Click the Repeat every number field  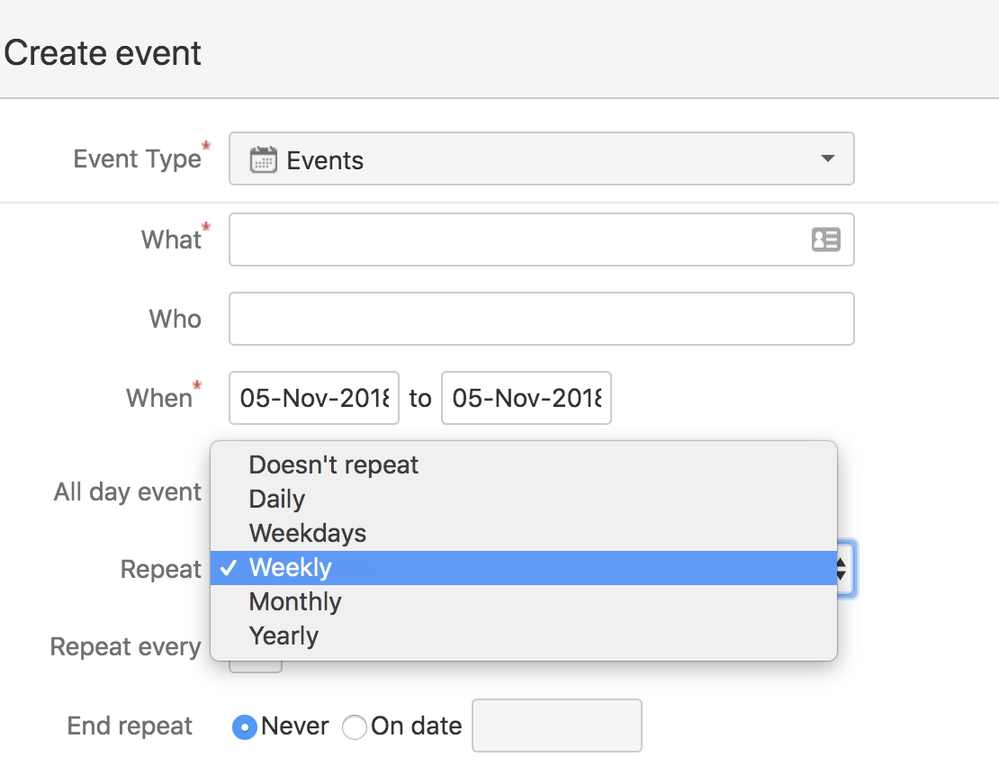(256, 666)
